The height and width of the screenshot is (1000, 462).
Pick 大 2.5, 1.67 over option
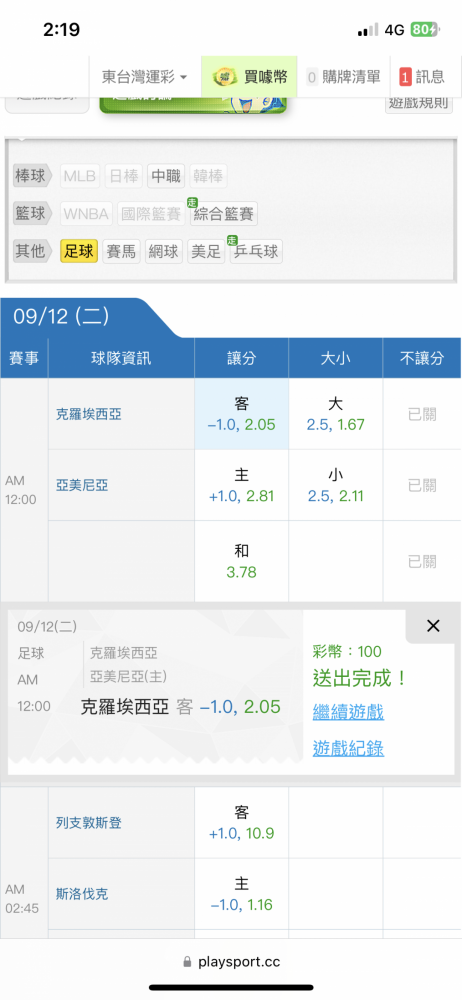(x=336, y=415)
